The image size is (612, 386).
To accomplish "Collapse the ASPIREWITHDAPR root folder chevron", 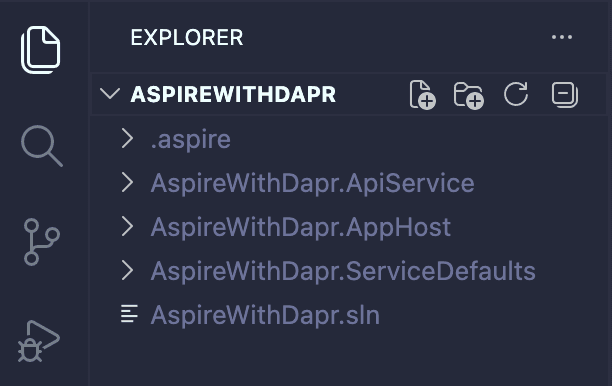I will coord(110,94).
